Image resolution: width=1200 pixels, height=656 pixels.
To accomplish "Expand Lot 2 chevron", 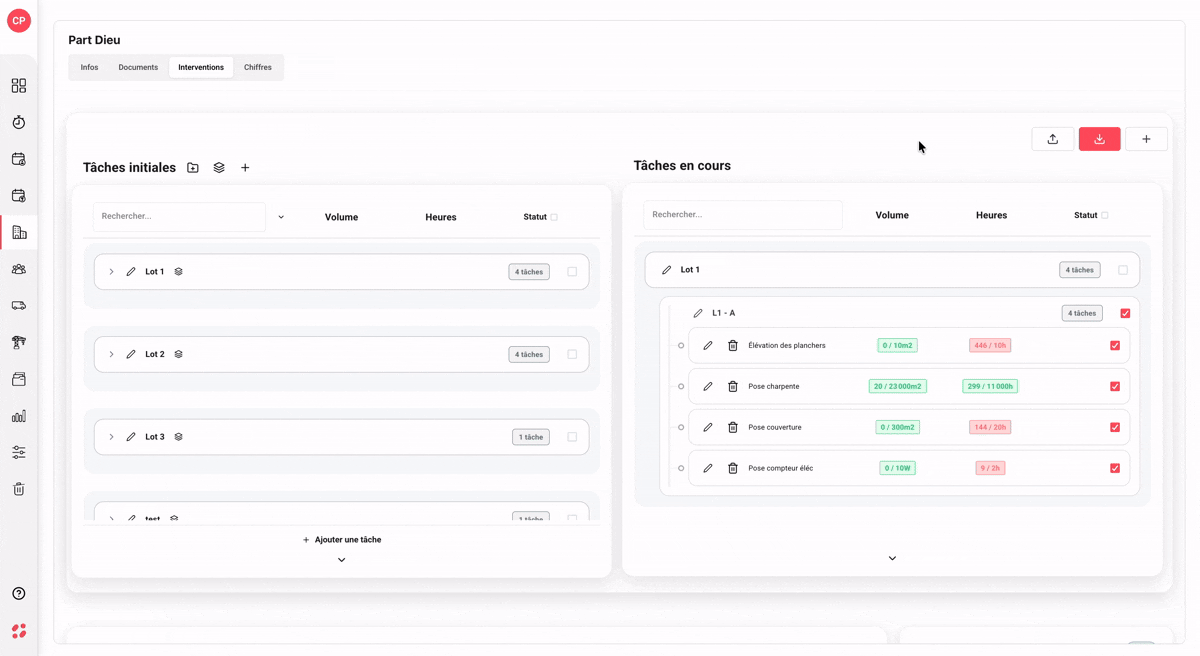I will [x=111, y=354].
